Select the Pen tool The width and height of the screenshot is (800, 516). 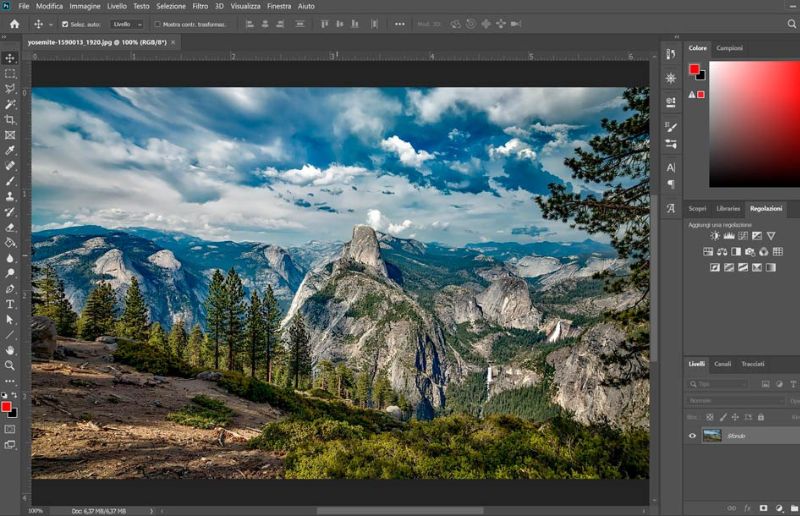click(x=10, y=288)
